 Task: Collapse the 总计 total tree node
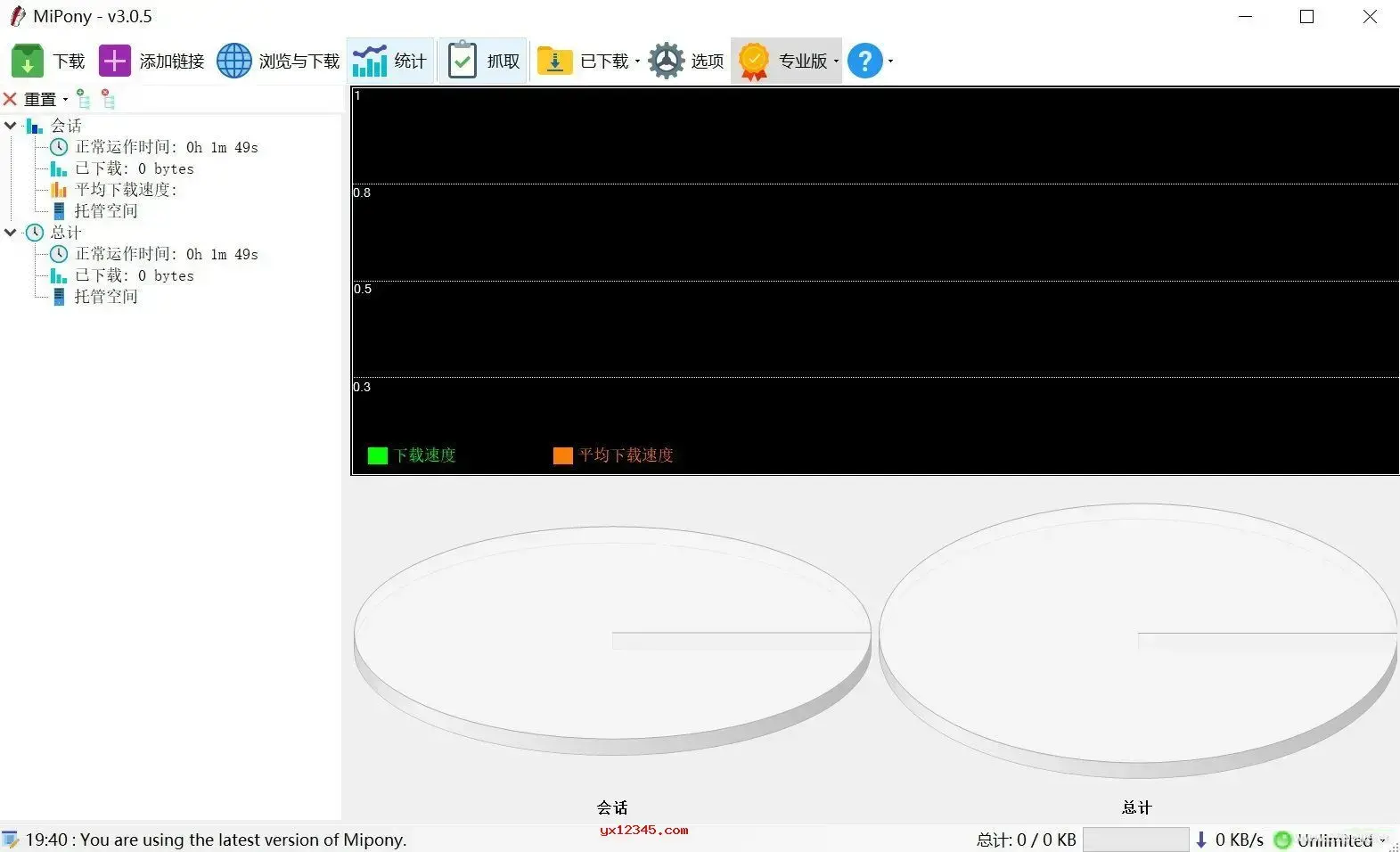tap(11, 233)
